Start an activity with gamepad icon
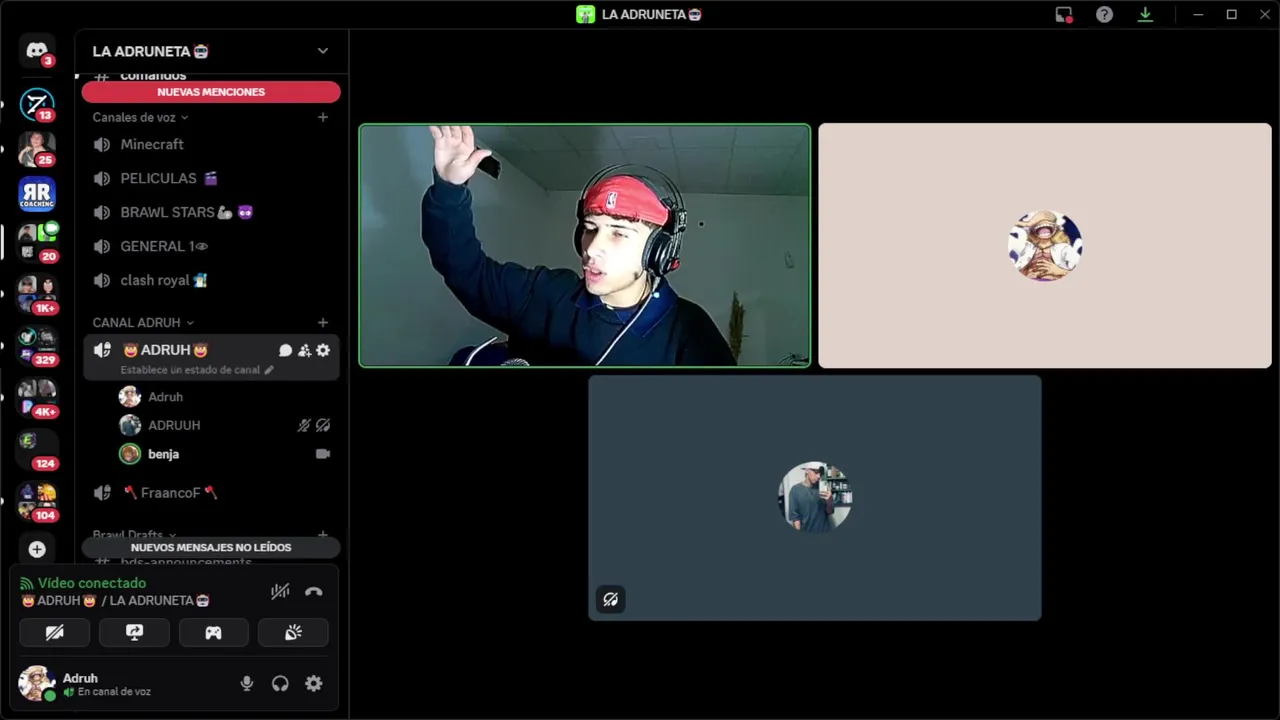The image size is (1280, 720). tap(214, 632)
